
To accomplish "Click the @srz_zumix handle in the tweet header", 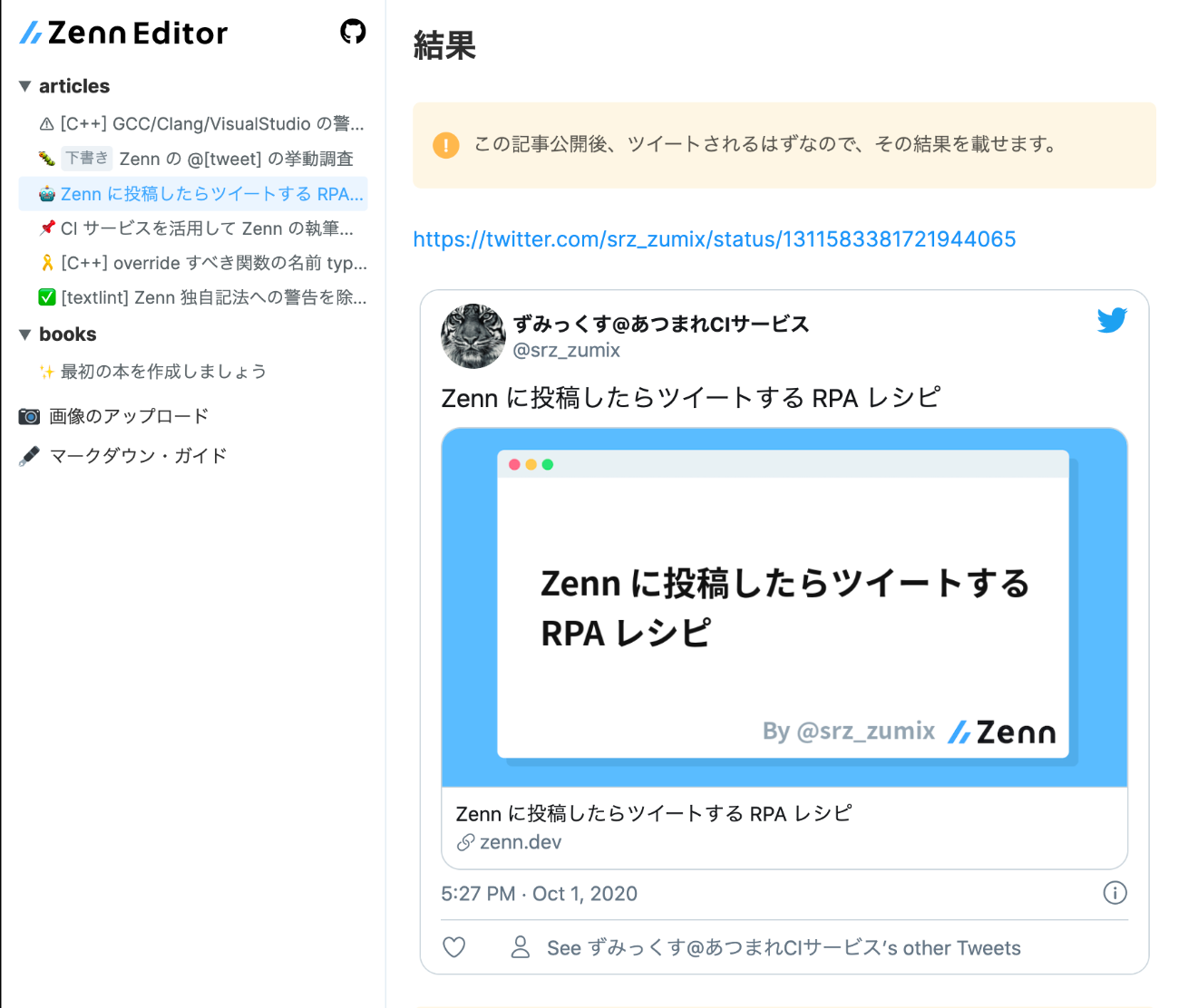I will click(x=567, y=350).
